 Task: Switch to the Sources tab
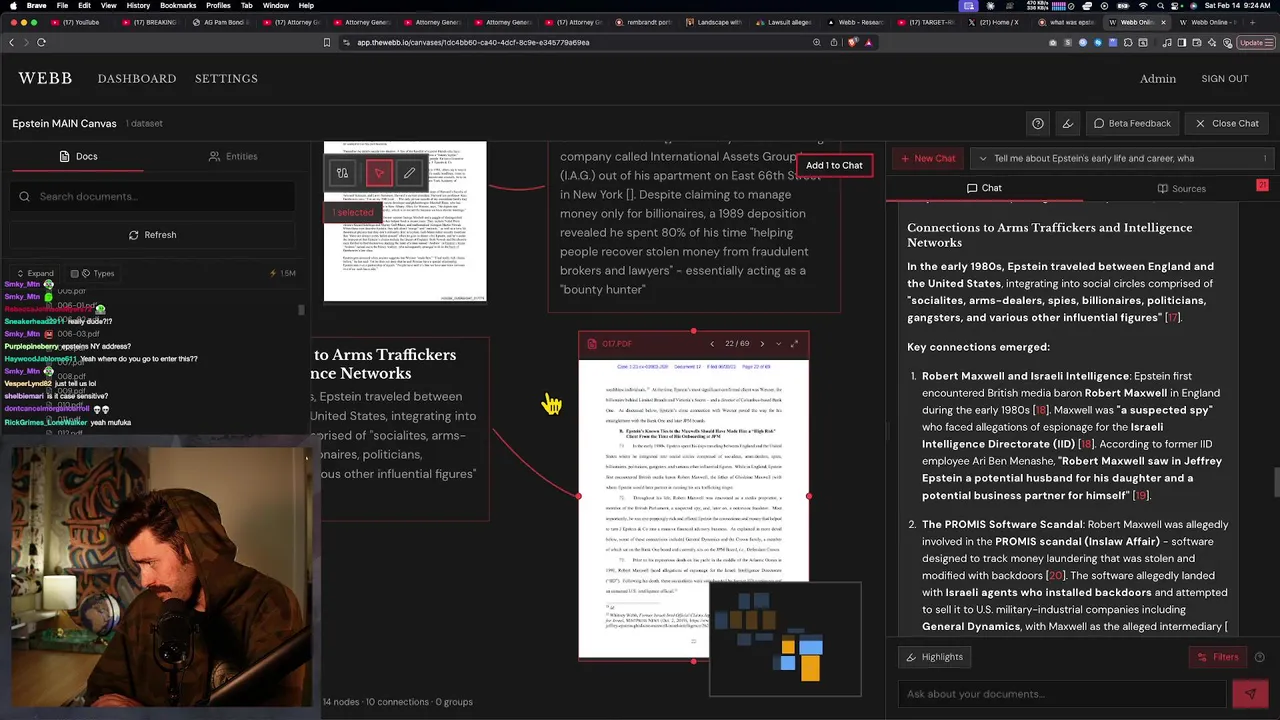1181,188
